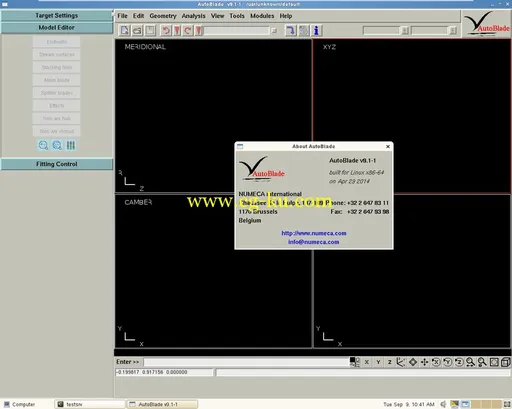Viewport: 512px width, 409px height.
Task: Open the Geometry menu
Action: point(163,16)
